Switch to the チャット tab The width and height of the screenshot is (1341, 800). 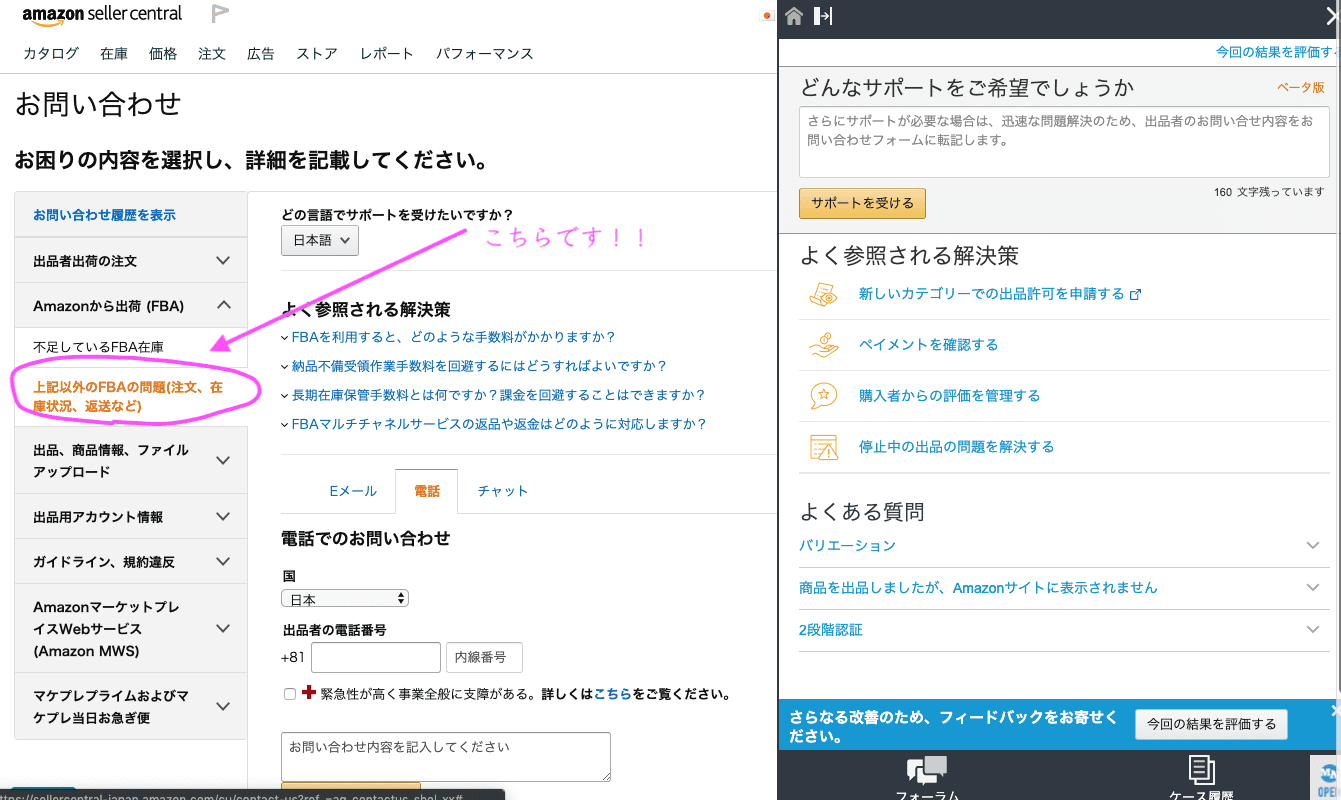pos(503,491)
